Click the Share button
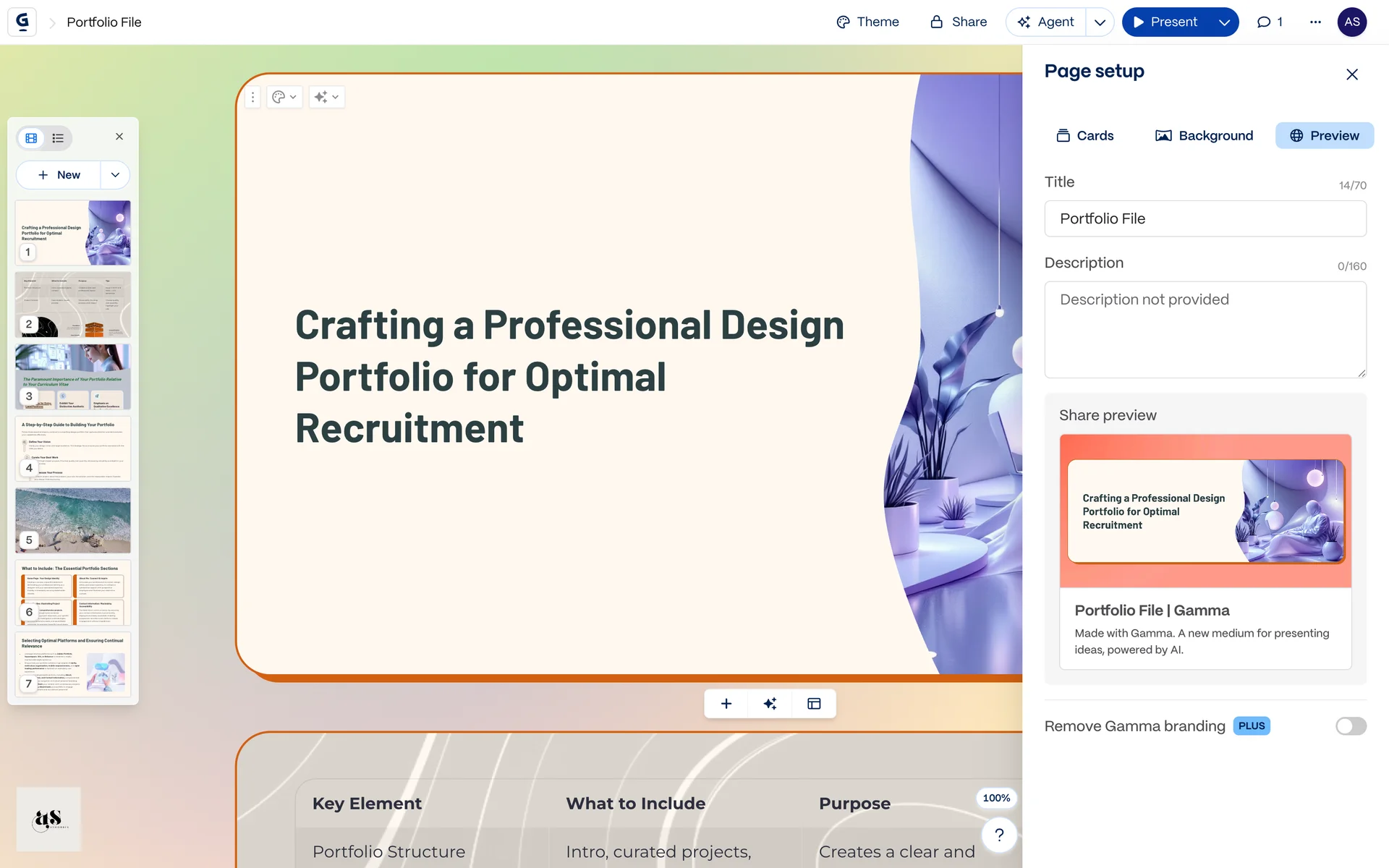The image size is (1389, 868). click(959, 22)
